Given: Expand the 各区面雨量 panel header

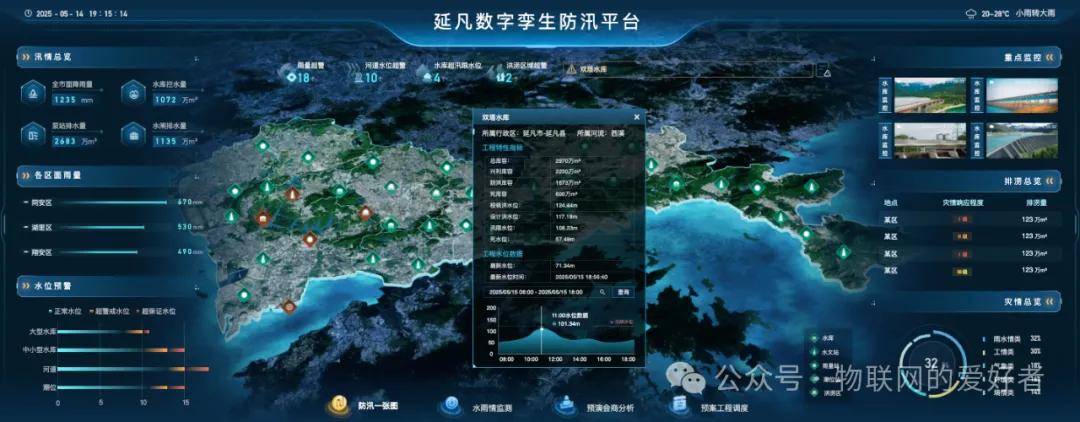Looking at the screenshot, I should (107, 175).
